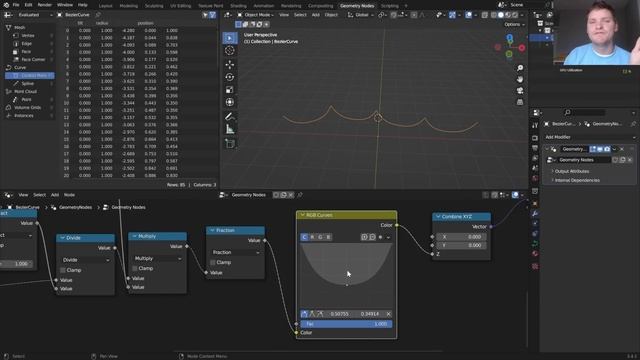Select the Instances spreadsheet data source
Viewport: 640px width, 360px height.
(24, 116)
